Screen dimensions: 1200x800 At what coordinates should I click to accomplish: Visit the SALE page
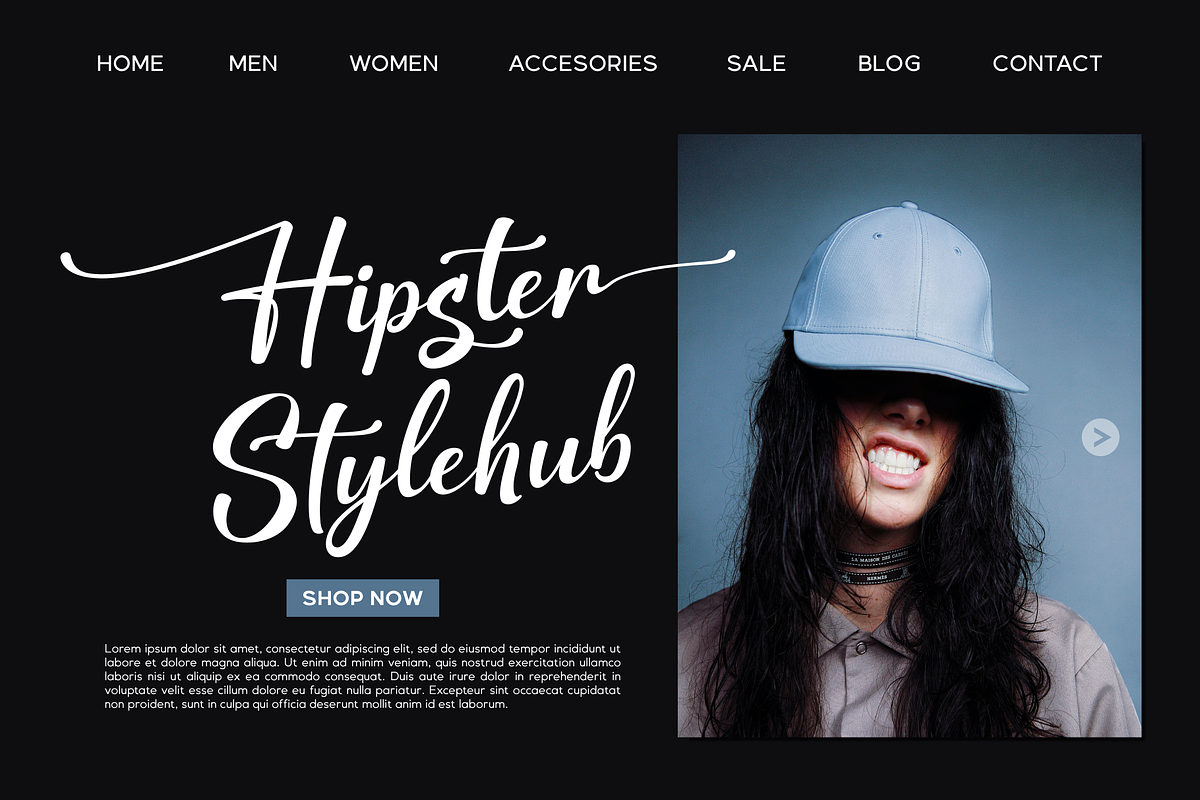pyautogui.click(x=756, y=63)
